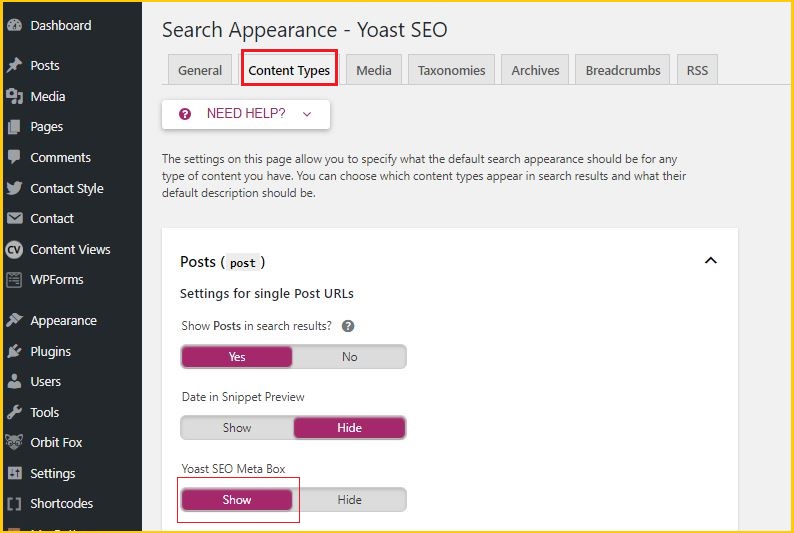This screenshot has width=794, height=533.
Task: Go to Appearance in the sidebar
Action: 63,320
